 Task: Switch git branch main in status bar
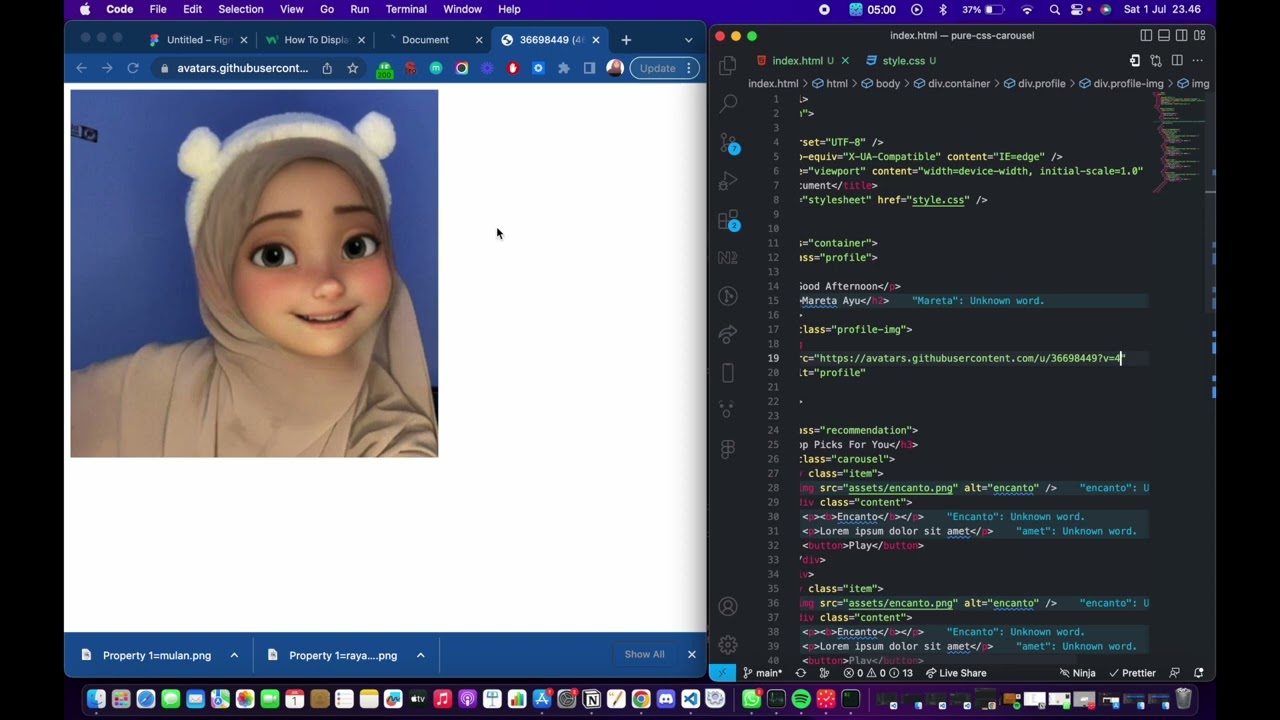point(762,673)
